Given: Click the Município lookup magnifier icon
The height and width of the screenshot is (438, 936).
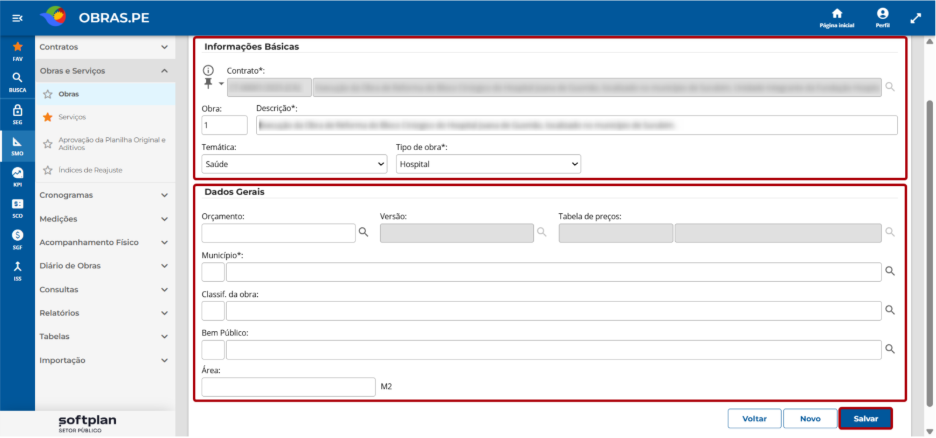Looking at the screenshot, I should coord(889,272).
